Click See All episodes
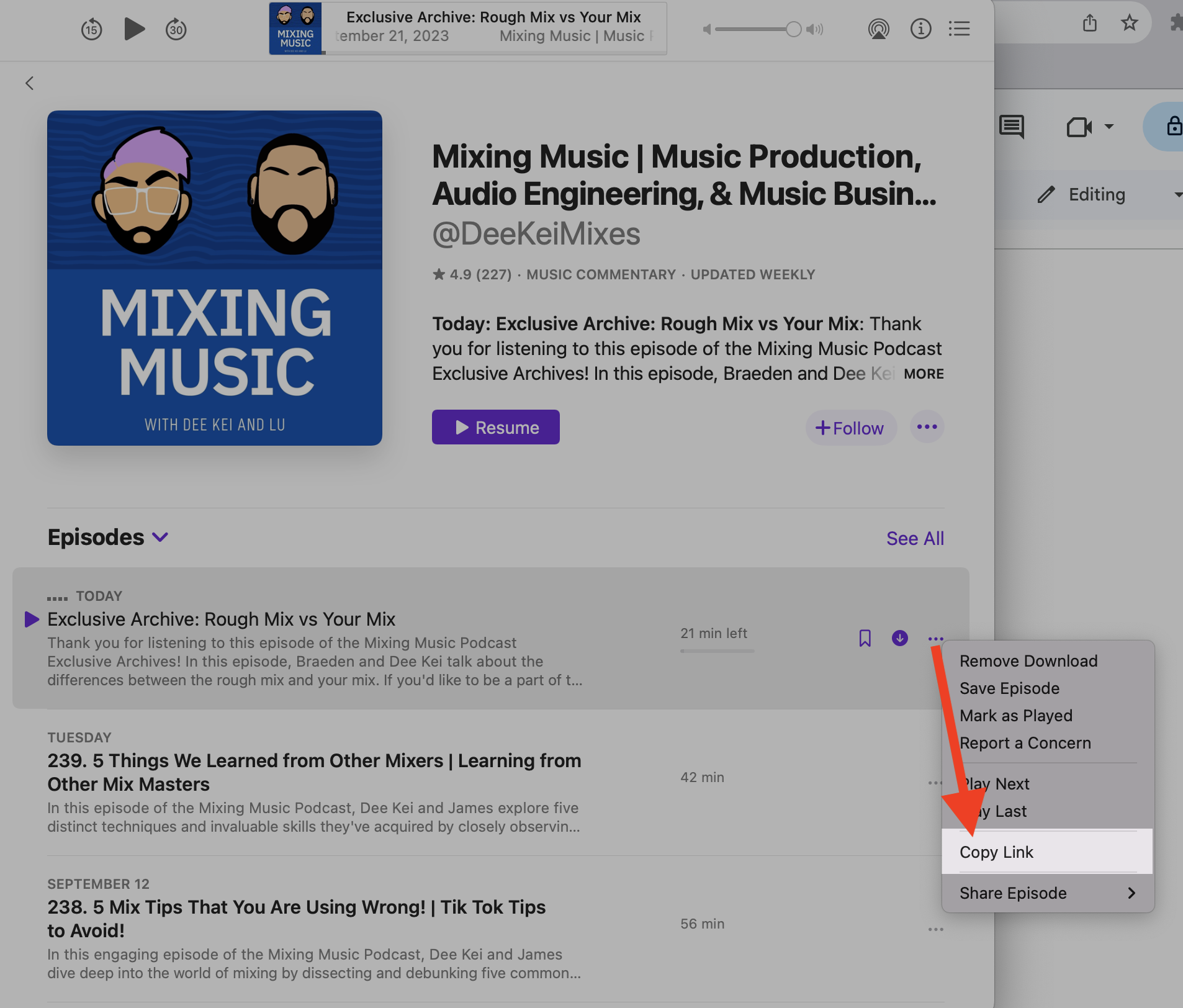Viewport: 1183px width, 1008px height. (x=915, y=538)
